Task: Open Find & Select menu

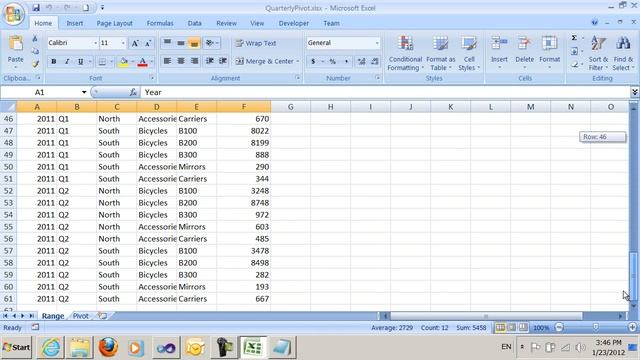Action: point(623,53)
